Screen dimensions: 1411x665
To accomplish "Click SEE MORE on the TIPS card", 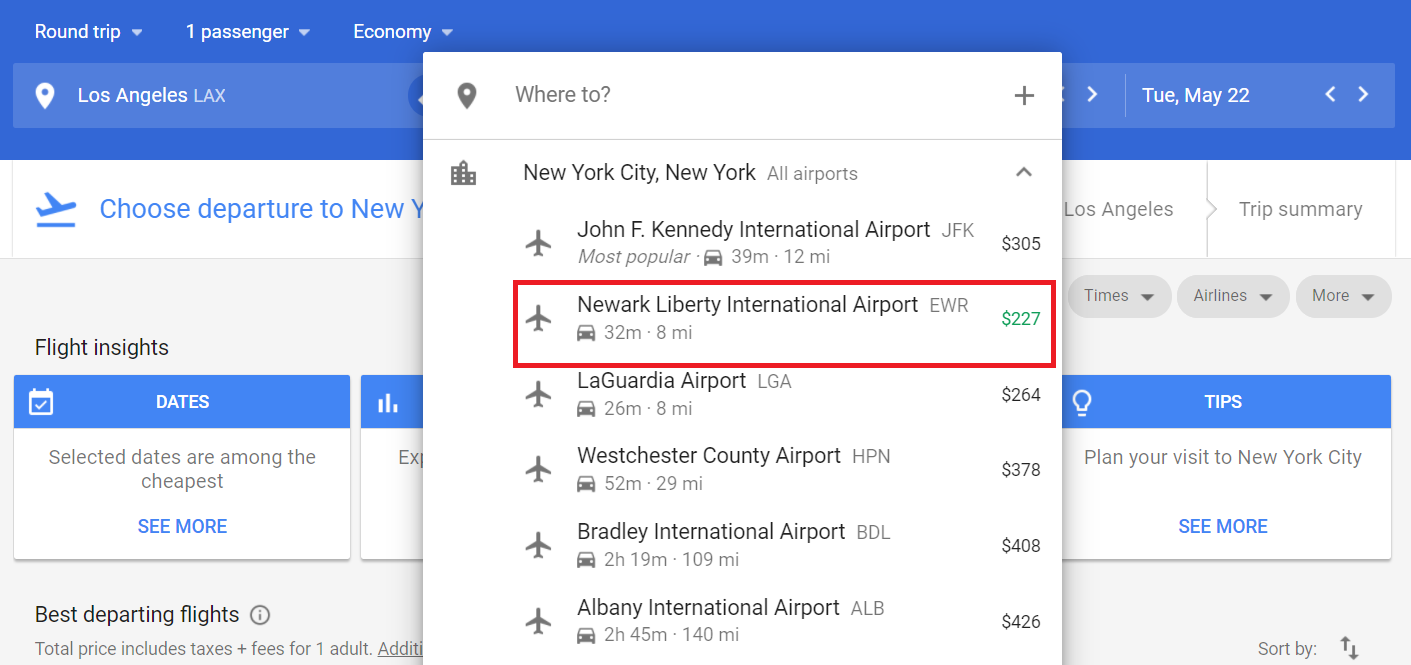I will tap(1223, 526).
